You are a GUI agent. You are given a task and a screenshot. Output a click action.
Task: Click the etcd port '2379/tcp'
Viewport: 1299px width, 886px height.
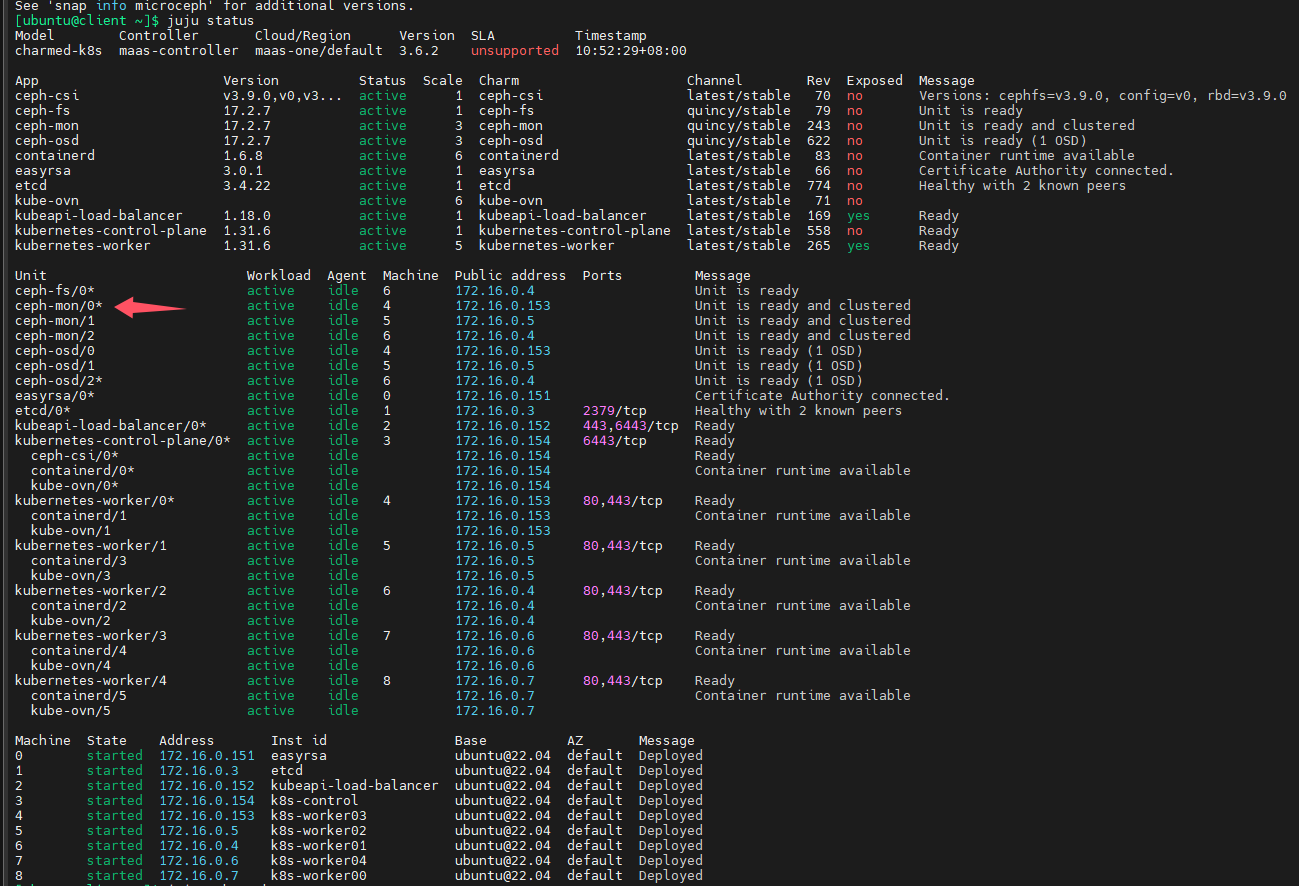615,411
